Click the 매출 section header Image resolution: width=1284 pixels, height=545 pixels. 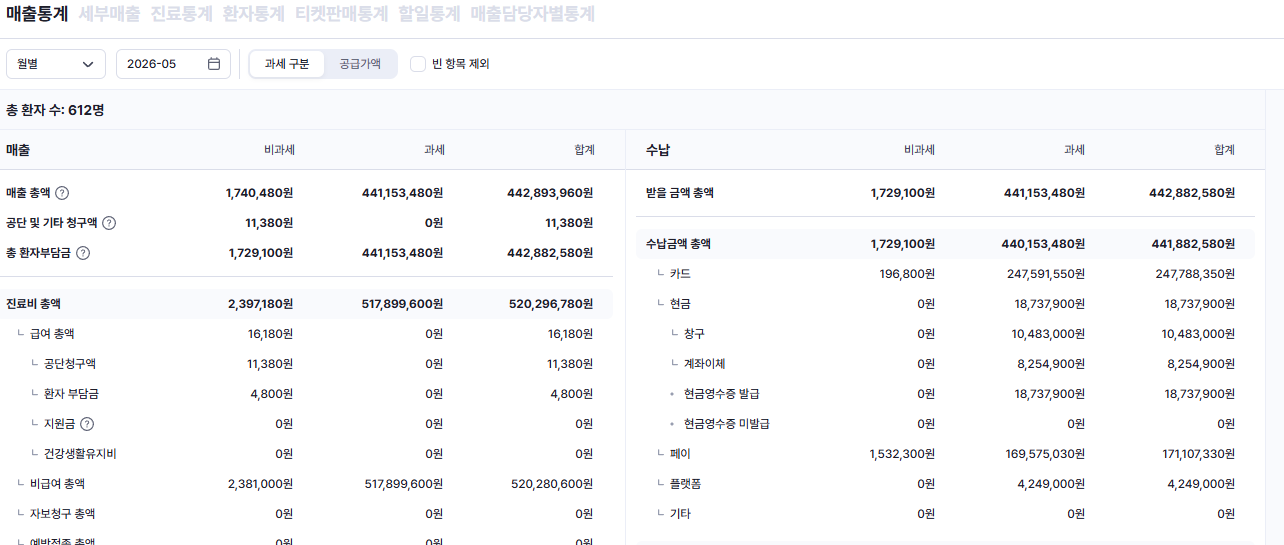[x=18, y=150]
